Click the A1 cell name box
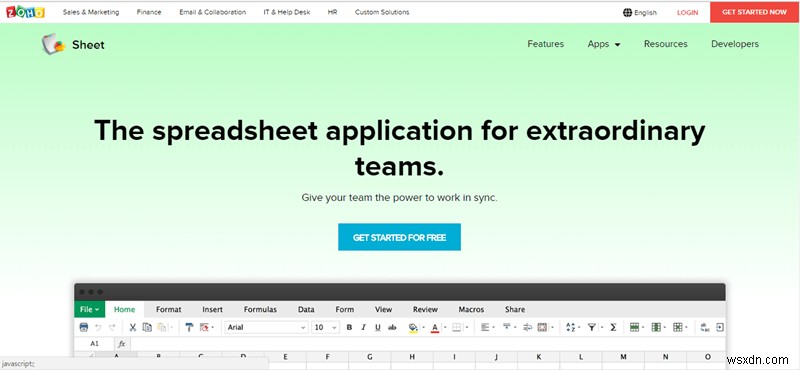Screen dimensions: 800x370 94,343
